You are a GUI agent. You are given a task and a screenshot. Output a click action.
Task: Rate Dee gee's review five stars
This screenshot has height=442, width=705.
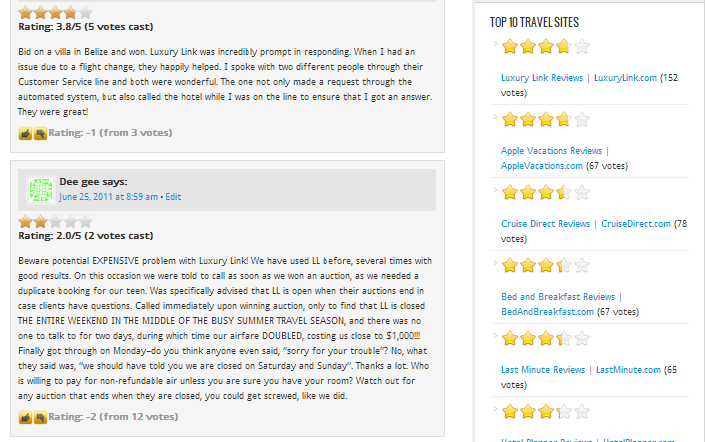[85, 222]
